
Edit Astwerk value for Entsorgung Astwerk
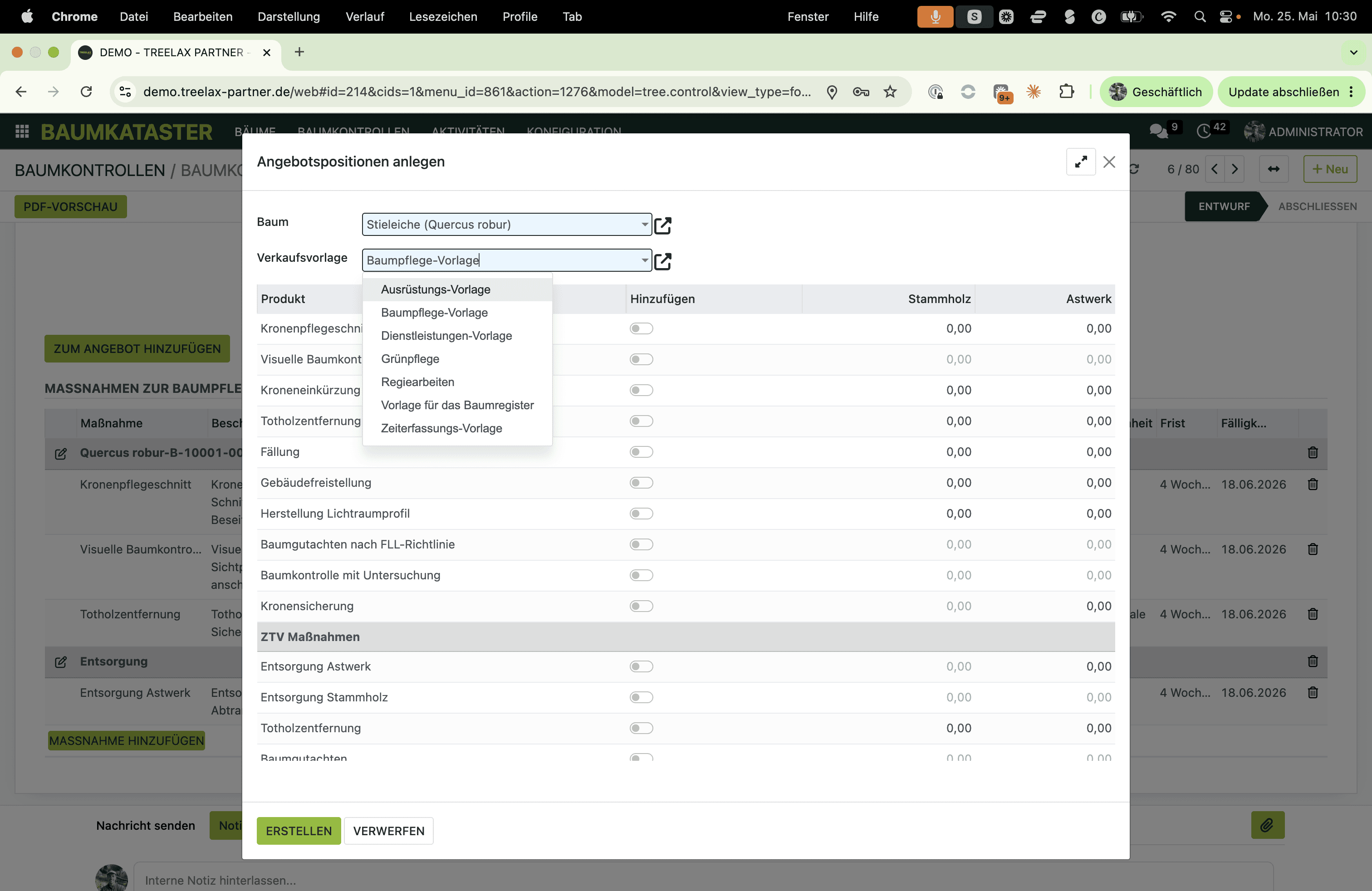click(1099, 666)
